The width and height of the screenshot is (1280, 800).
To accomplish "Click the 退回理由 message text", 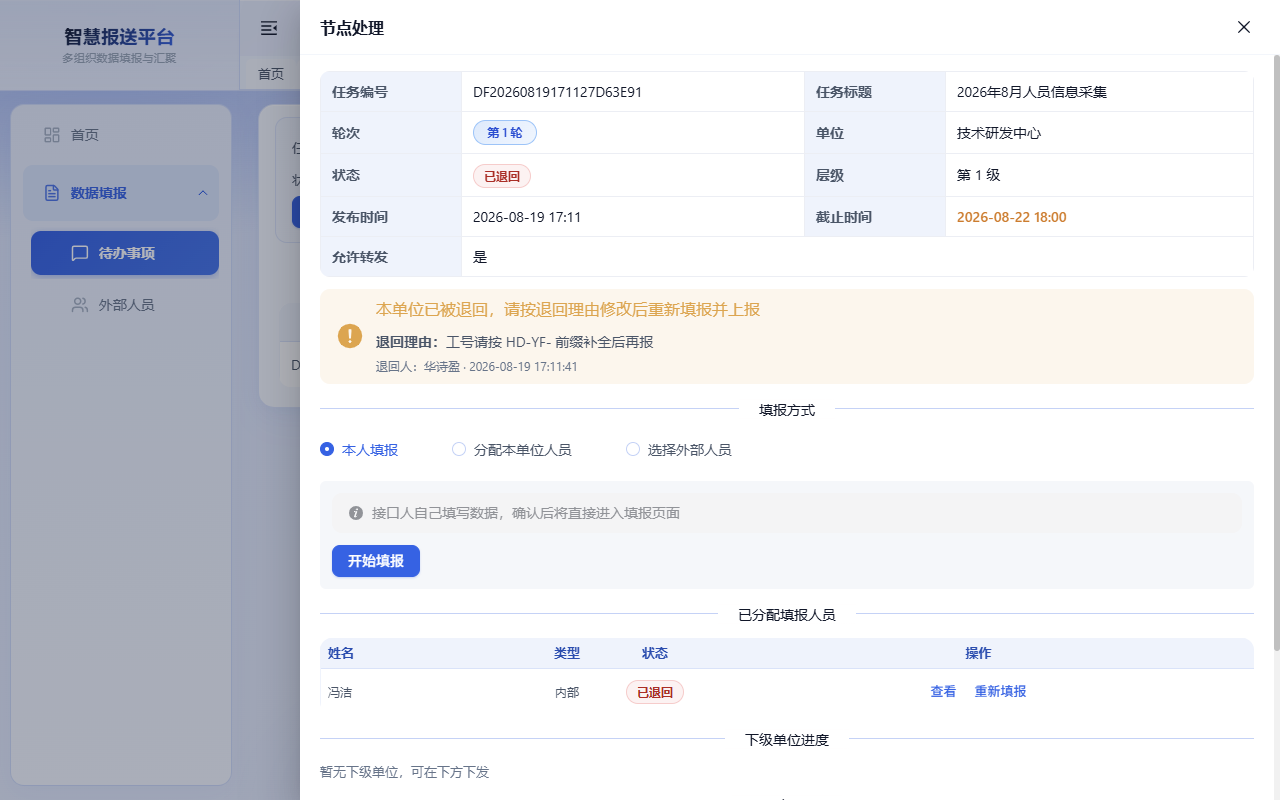I will 515,342.
